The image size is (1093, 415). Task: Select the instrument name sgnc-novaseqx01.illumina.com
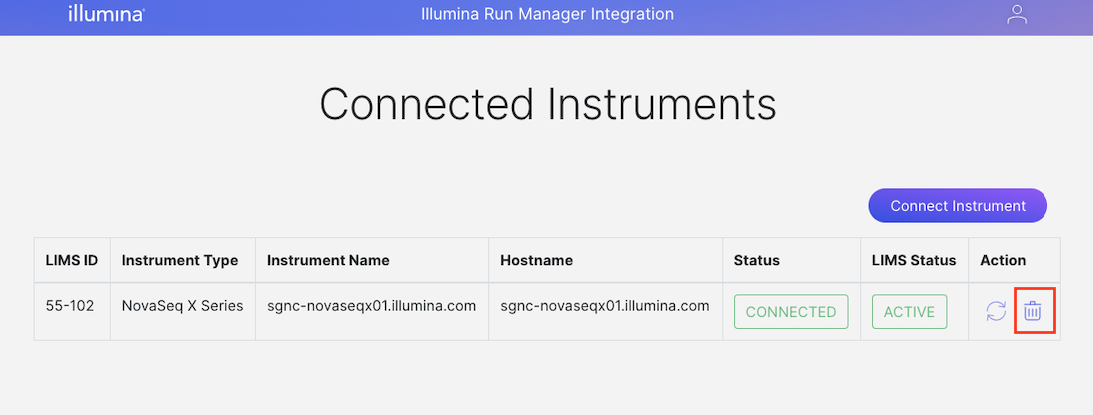371,306
